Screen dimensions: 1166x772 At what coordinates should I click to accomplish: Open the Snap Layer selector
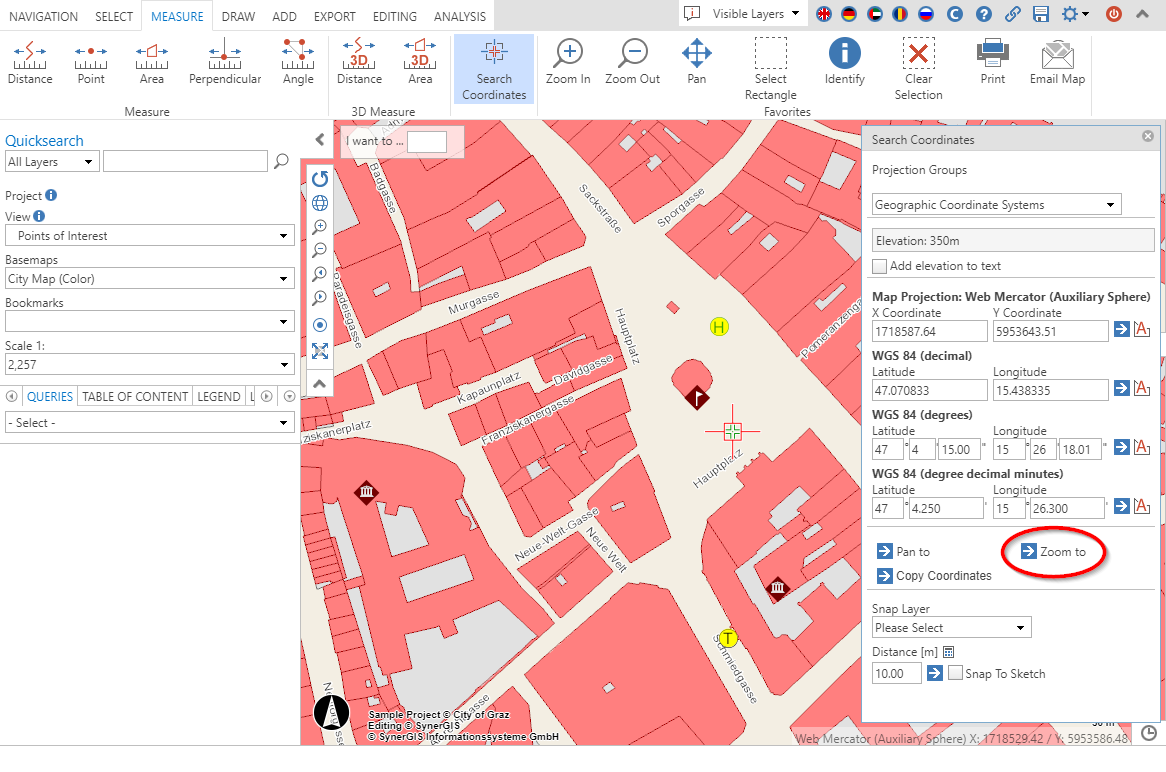tap(950, 627)
